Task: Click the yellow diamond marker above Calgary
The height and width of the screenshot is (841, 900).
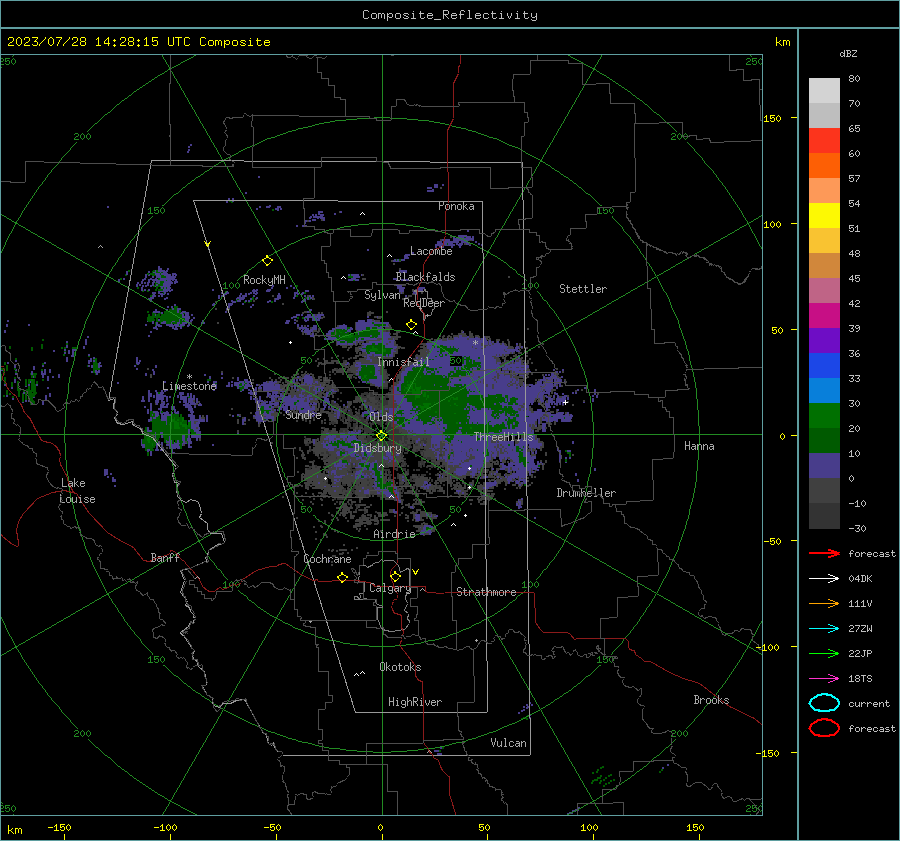Action: (395, 576)
